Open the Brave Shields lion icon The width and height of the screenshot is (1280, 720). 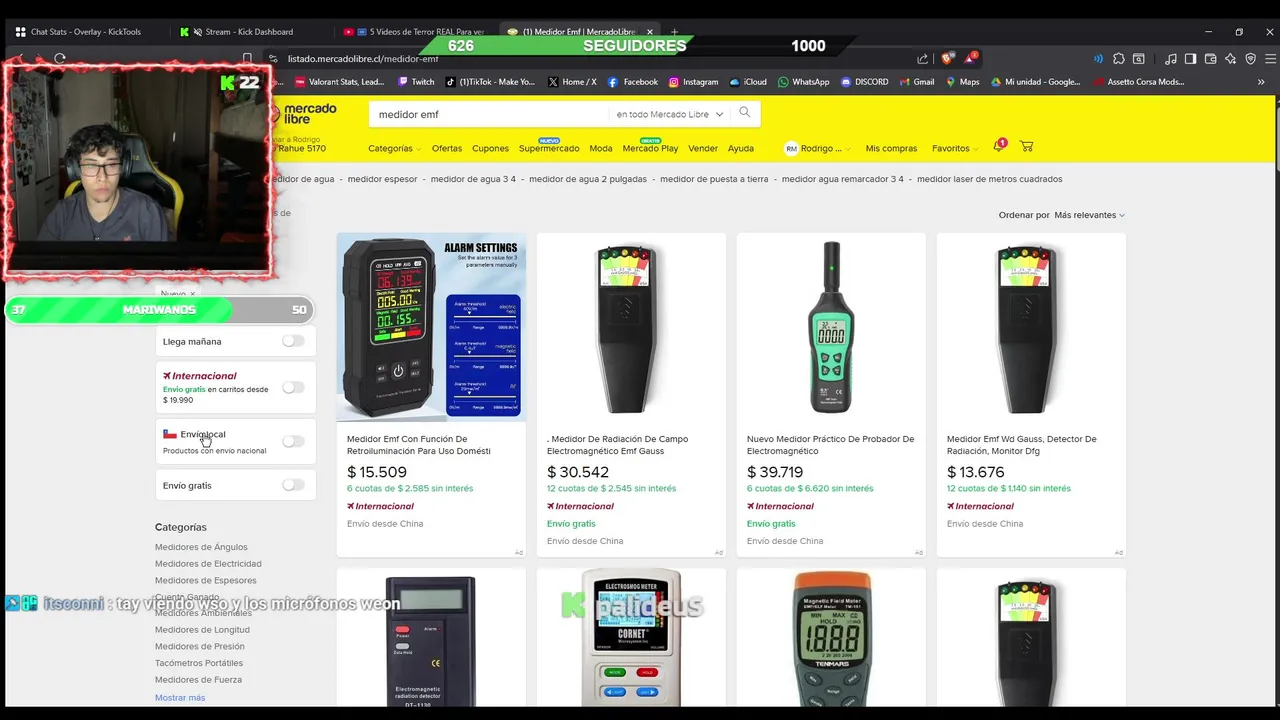[x=947, y=59]
